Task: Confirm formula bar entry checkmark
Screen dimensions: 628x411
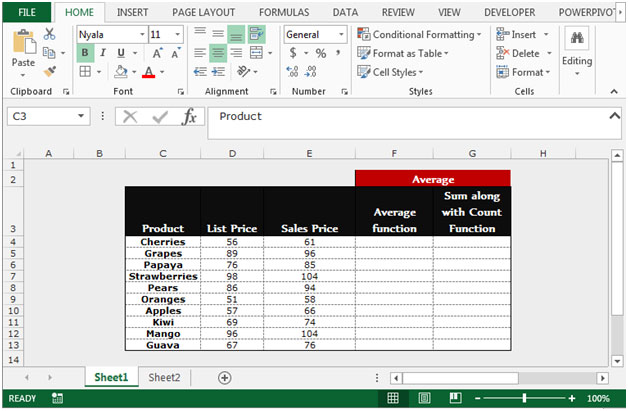Action: 160,117
